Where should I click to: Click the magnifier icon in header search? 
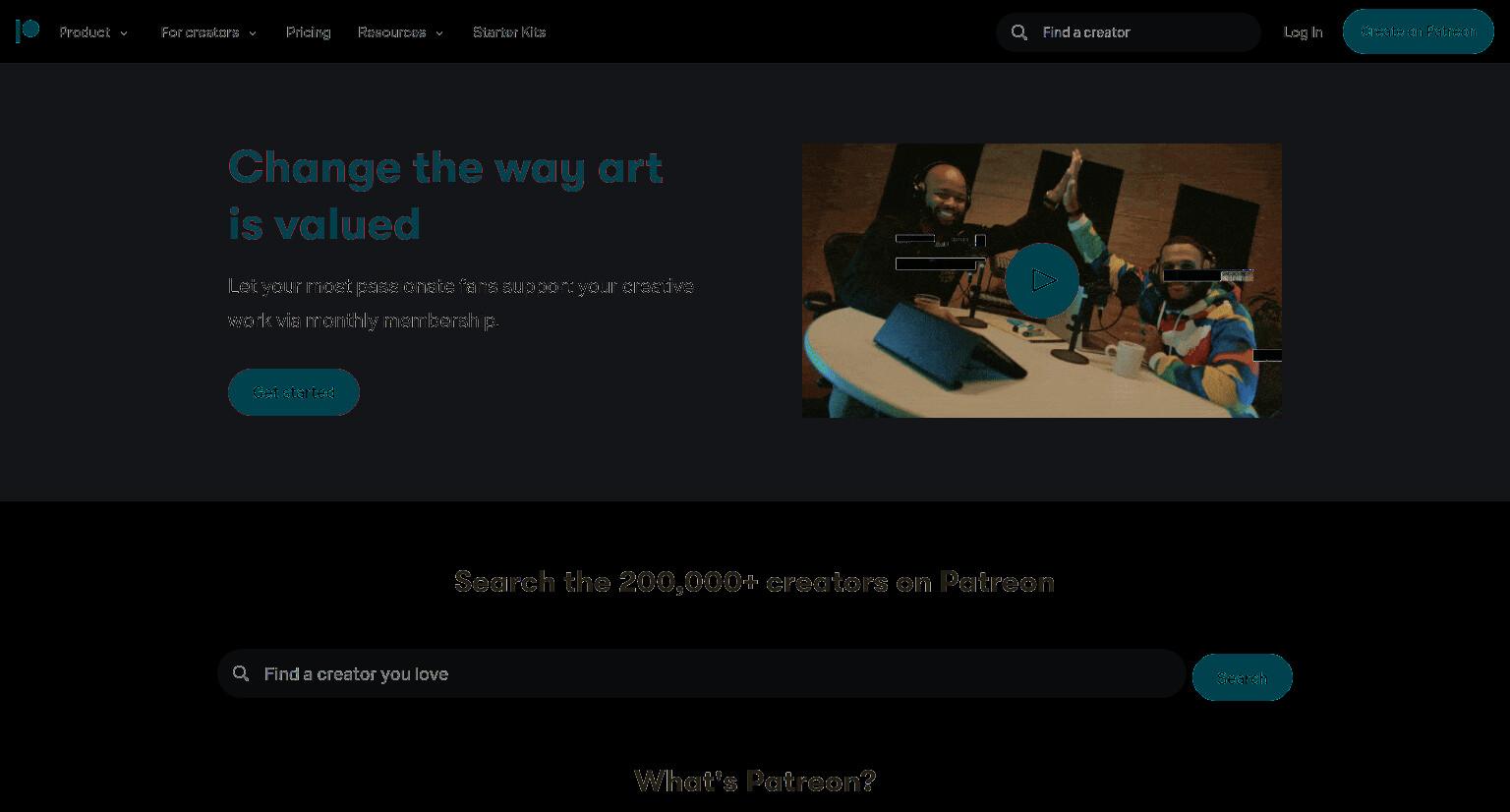pyautogui.click(x=1019, y=32)
